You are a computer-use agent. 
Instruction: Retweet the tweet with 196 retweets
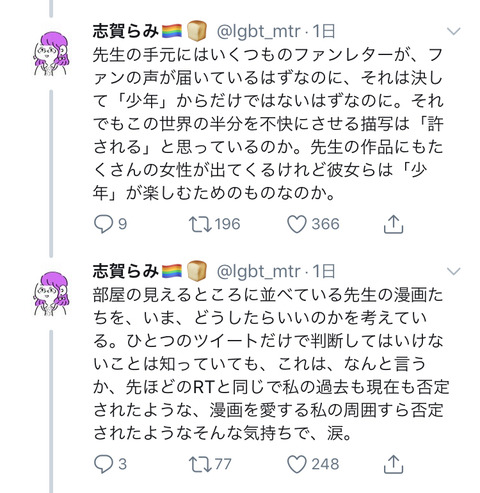click(200, 224)
